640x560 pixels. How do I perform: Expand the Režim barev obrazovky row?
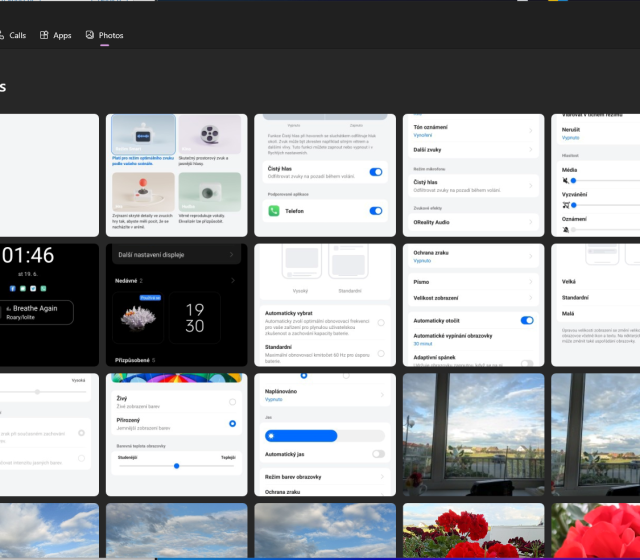[x=325, y=476]
